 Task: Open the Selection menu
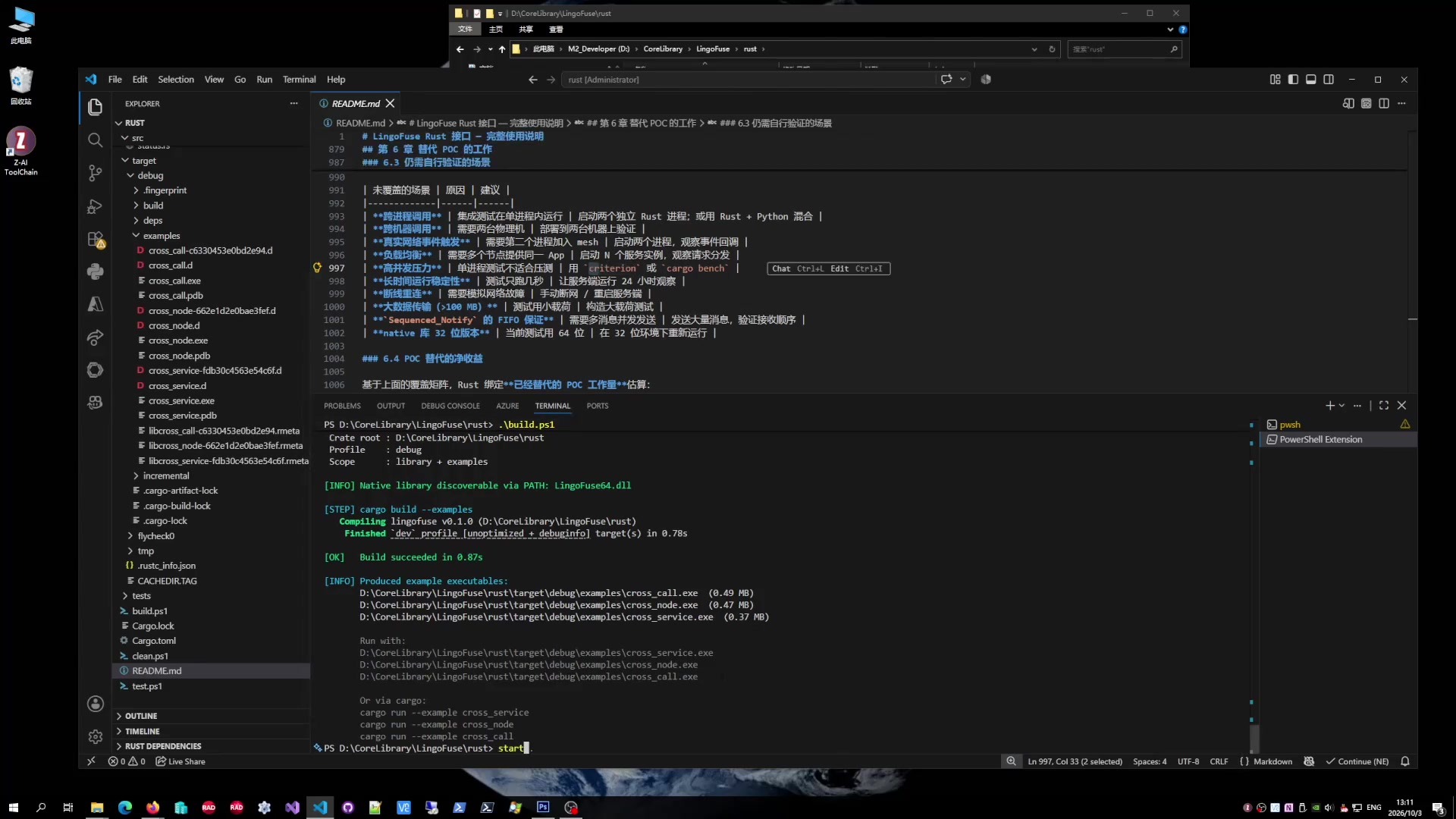pyautogui.click(x=176, y=79)
